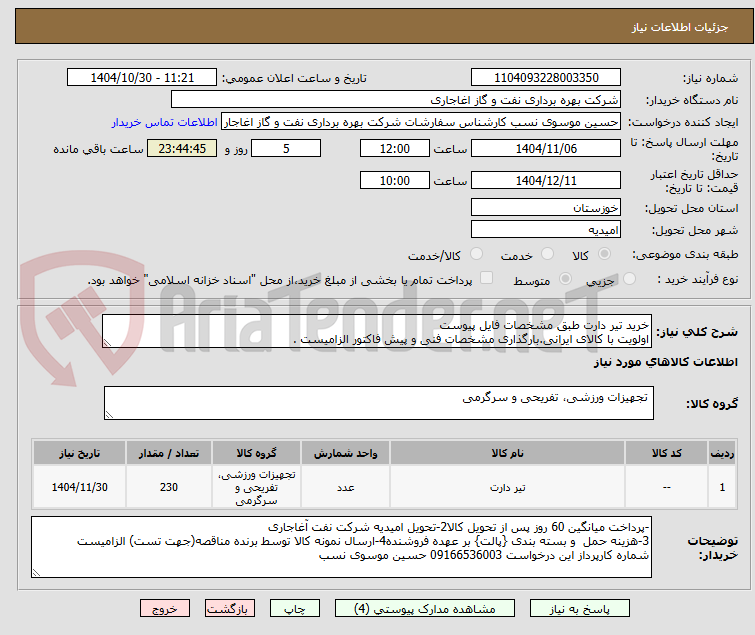Click the resize handle of buyer notes box

tap(36, 572)
